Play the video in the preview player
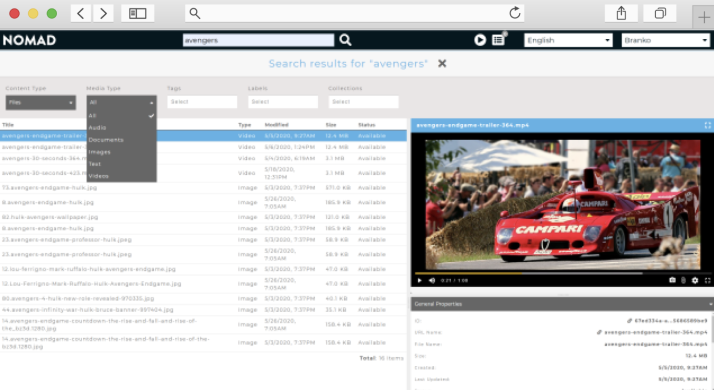This screenshot has width=714, height=390. click(419, 281)
